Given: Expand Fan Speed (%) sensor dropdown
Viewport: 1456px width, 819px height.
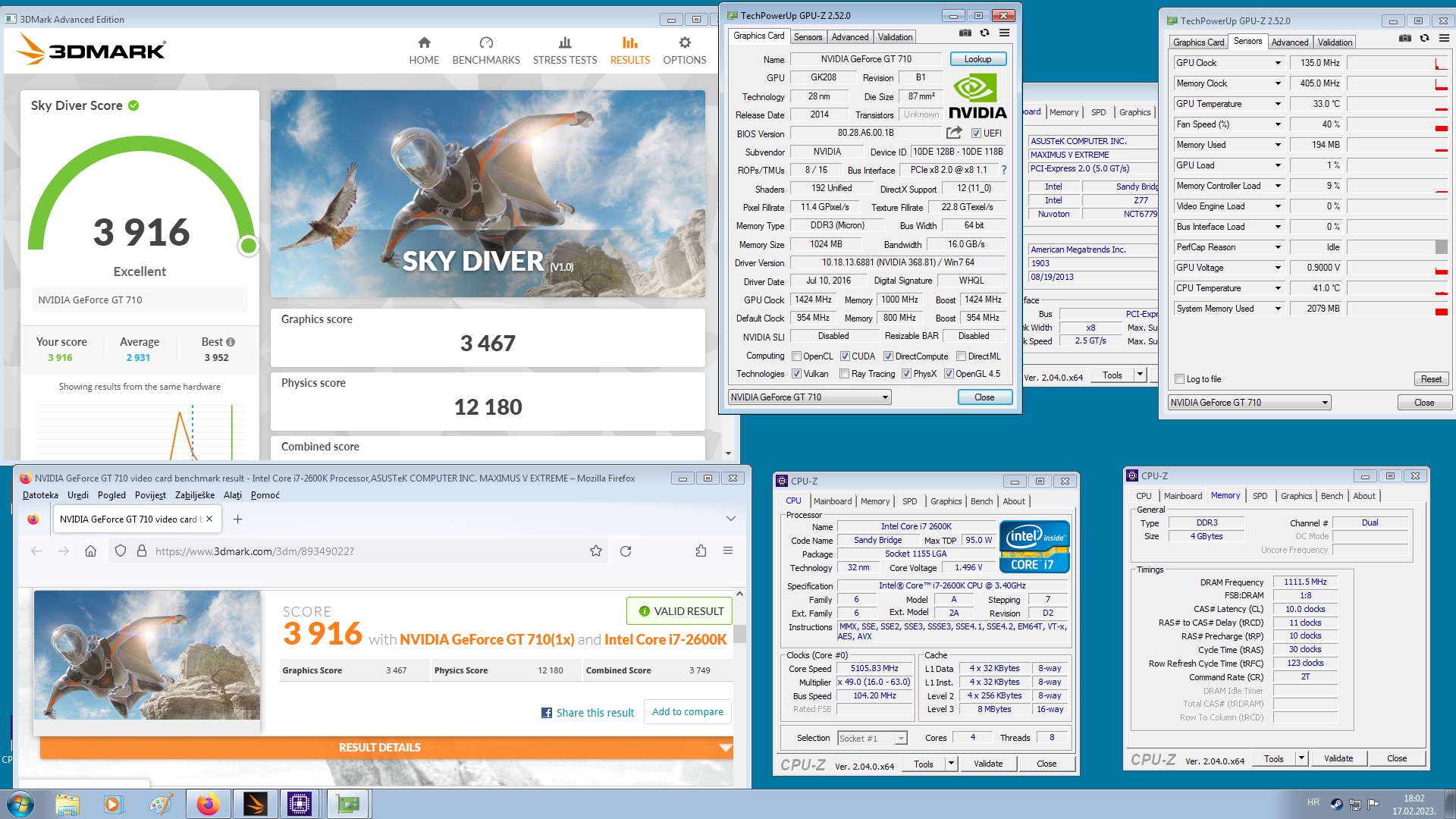Looking at the screenshot, I should [x=1278, y=124].
